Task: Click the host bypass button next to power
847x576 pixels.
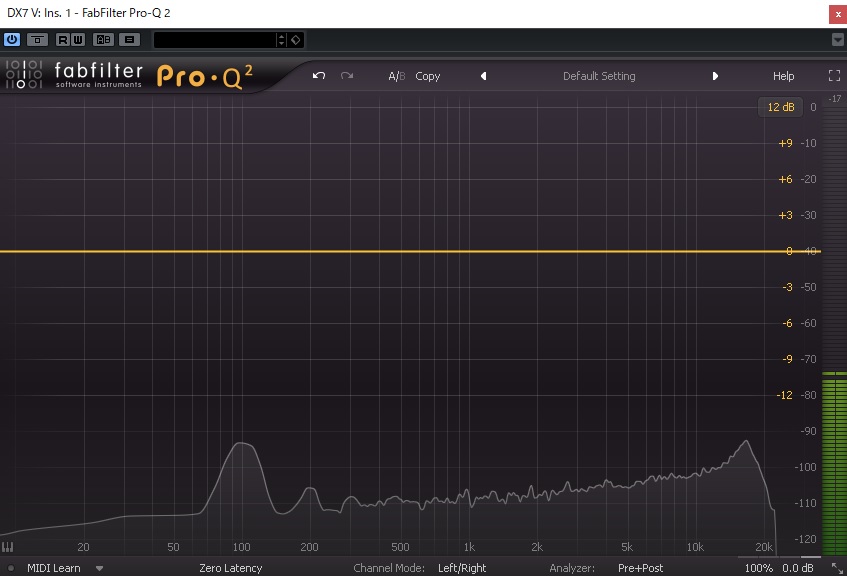Action: (x=37, y=39)
